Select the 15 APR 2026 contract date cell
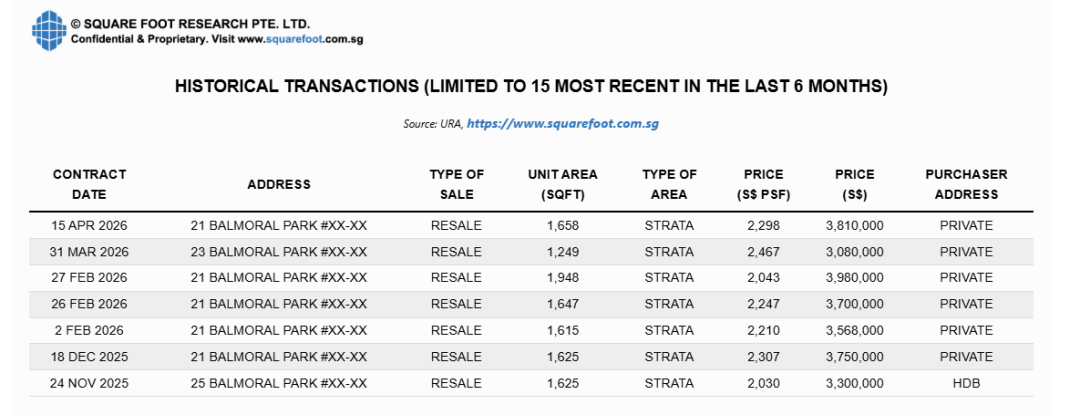Screen dimensions: 1080x415 click(89, 226)
